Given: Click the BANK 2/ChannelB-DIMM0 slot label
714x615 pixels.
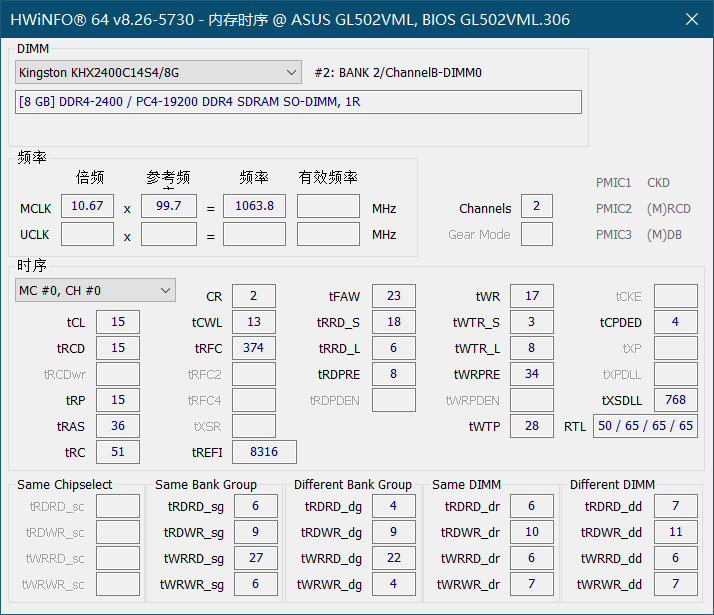Looking at the screenshot, I should 398,73.
